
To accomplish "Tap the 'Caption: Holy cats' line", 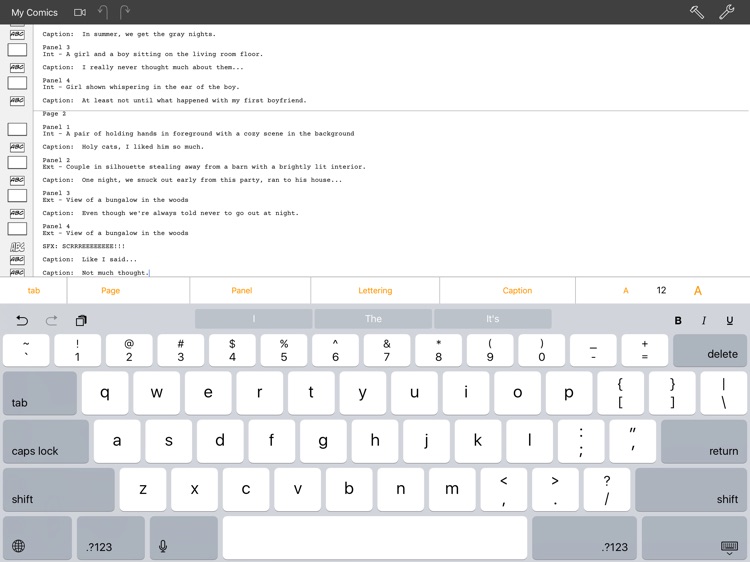I will tap(123, 147).
